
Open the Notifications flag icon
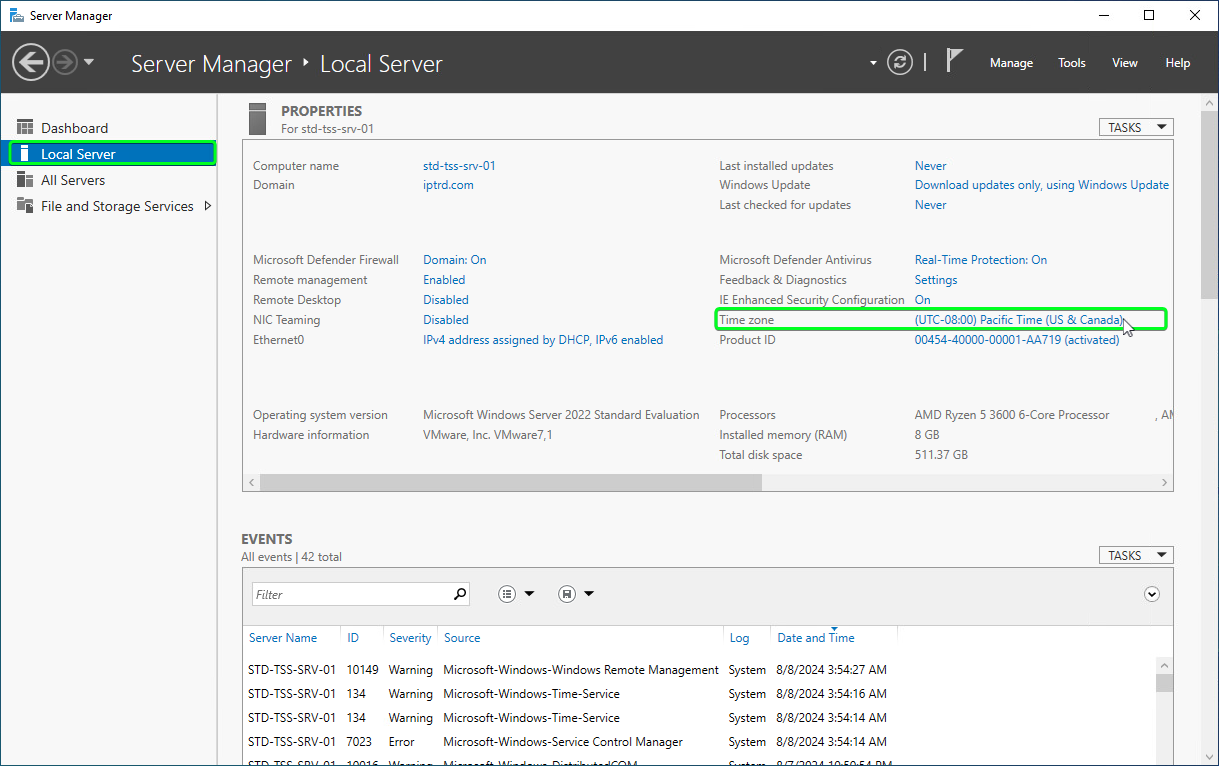click(x=954, y=61)
